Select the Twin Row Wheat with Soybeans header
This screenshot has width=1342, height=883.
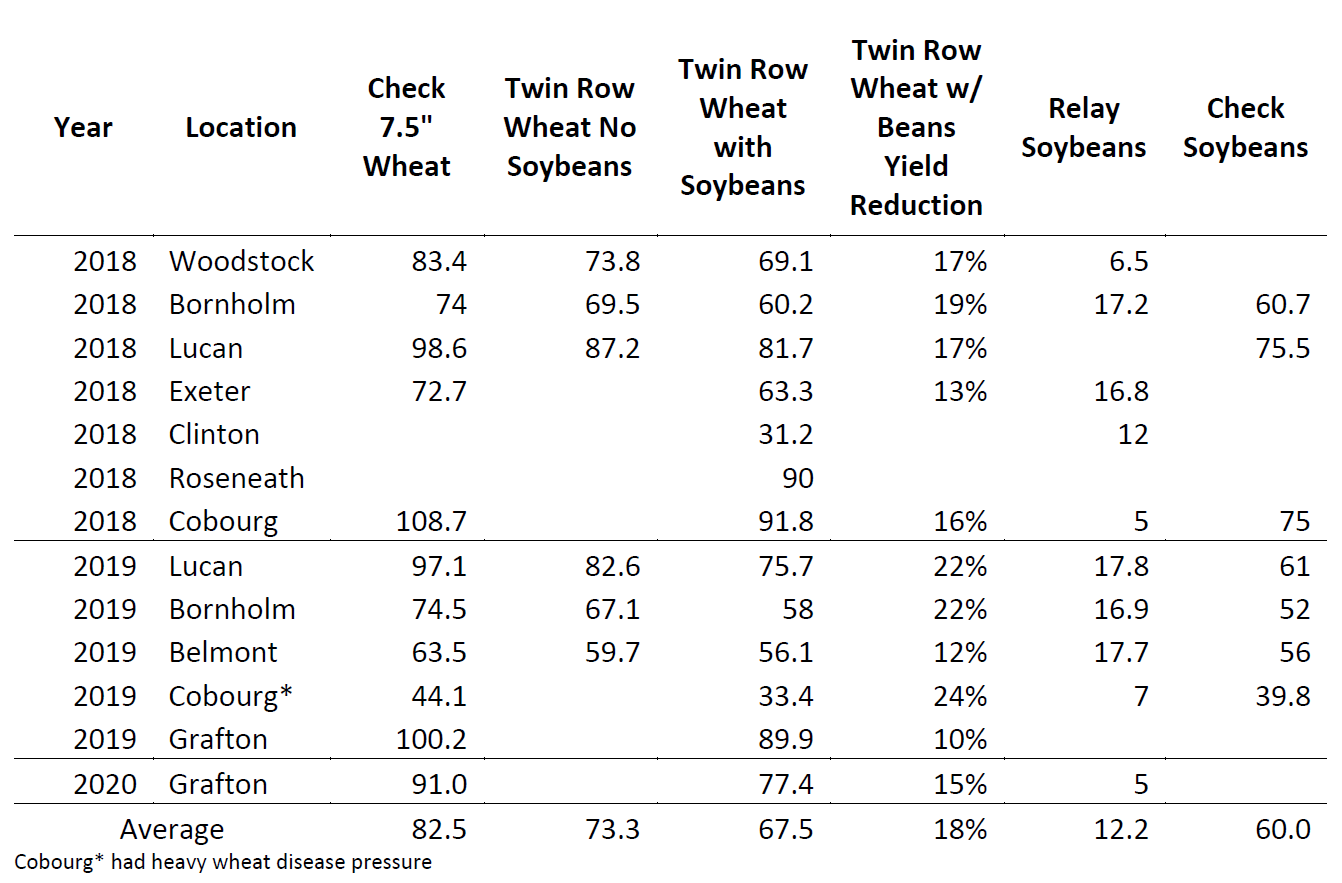(x=742, y=127)
